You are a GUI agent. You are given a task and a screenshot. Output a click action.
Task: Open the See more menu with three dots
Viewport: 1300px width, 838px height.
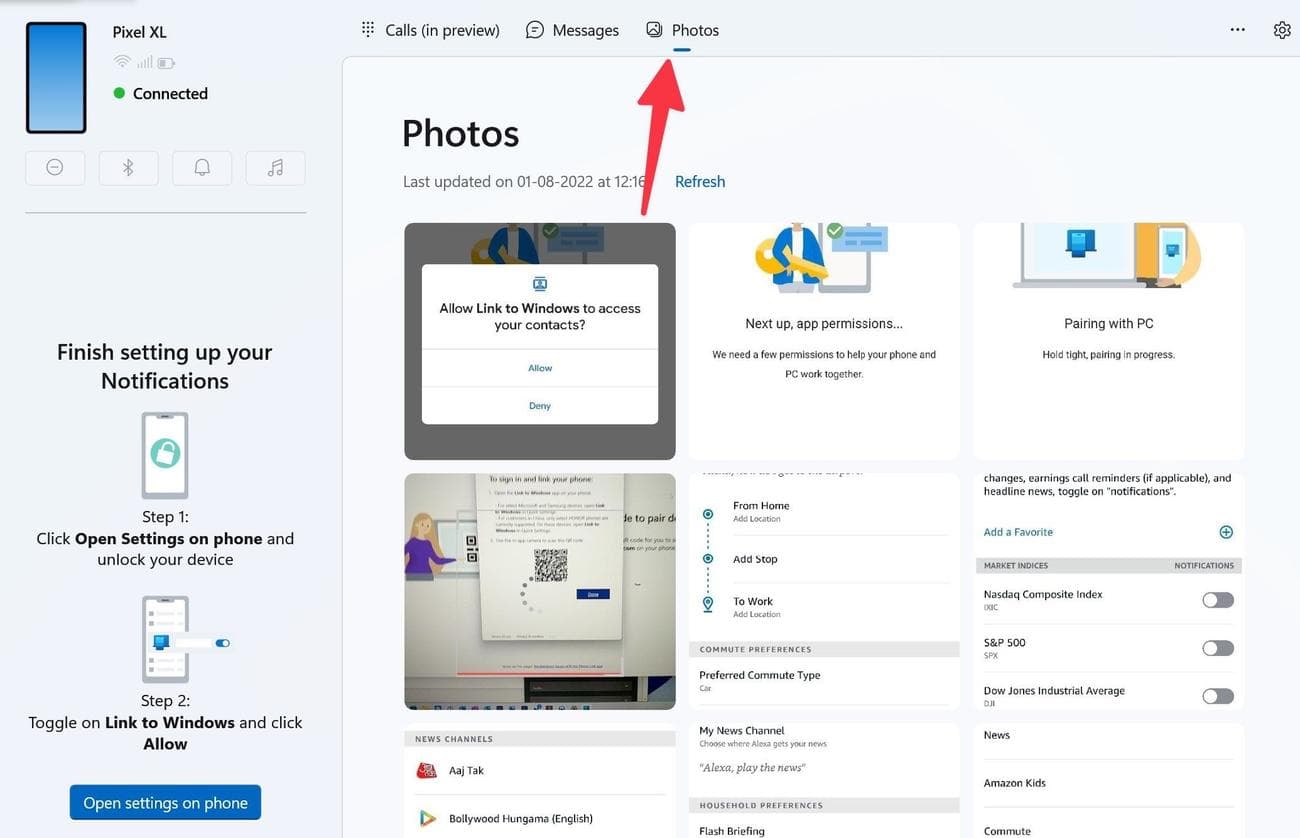(1237, 29)
